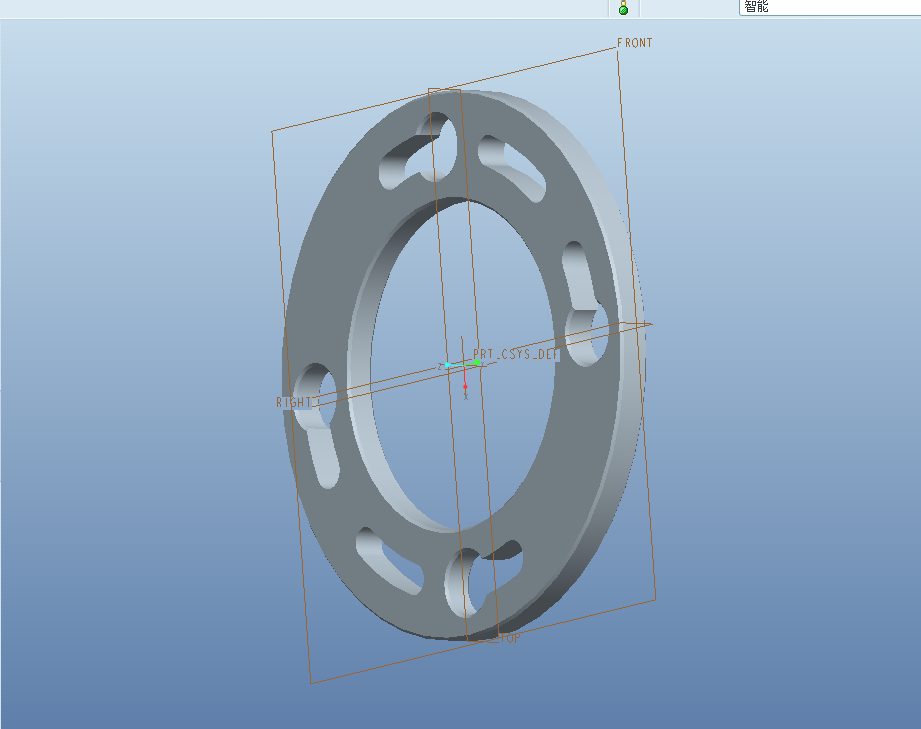The image size is (921, 729).
Task: Open the 智能 selection filter dropdown
Action: [x=829, y=7]
